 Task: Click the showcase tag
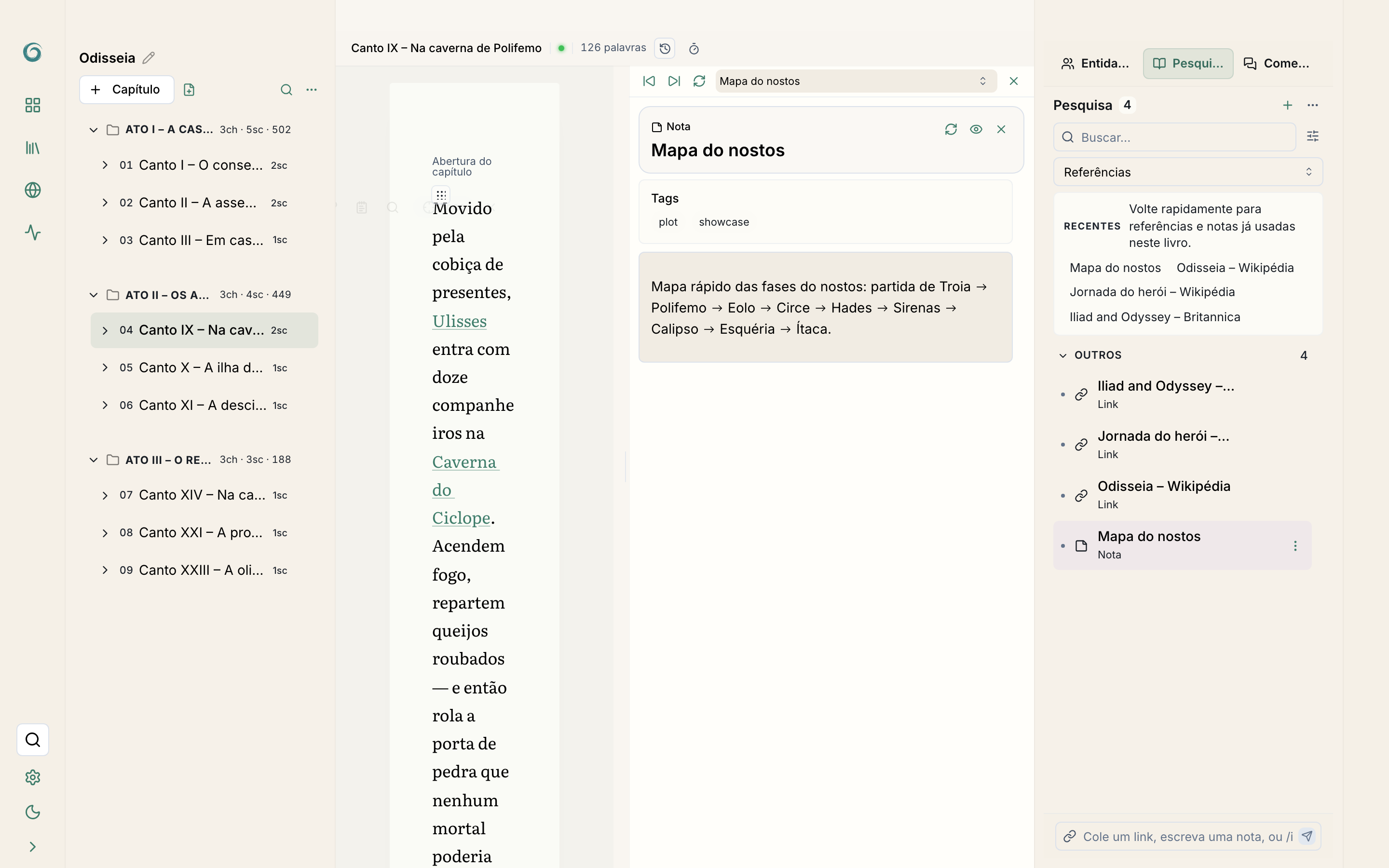coord(724,222)
